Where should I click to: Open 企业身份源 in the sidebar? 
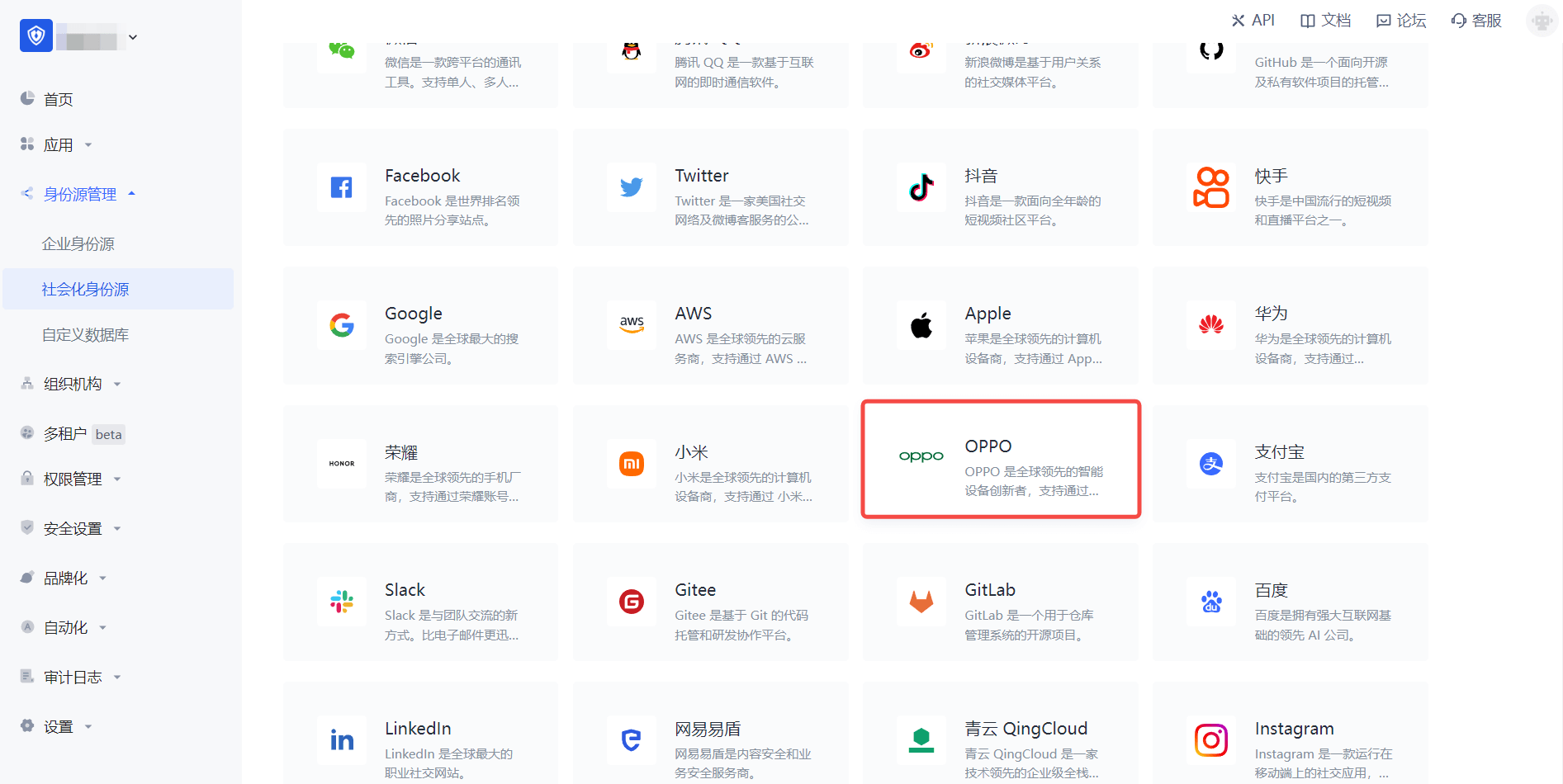(x=78, y=244)
